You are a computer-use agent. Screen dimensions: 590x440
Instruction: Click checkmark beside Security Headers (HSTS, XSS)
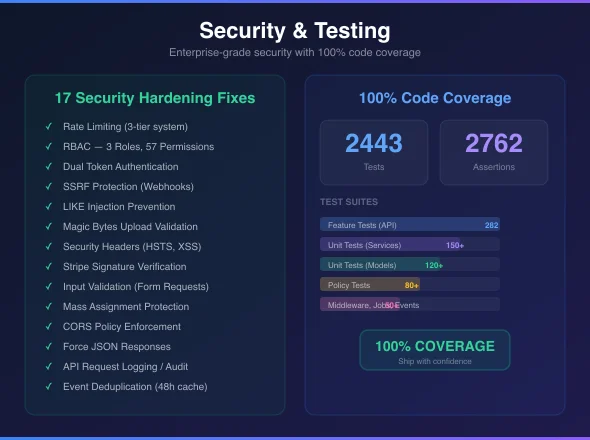coord(49,246)
